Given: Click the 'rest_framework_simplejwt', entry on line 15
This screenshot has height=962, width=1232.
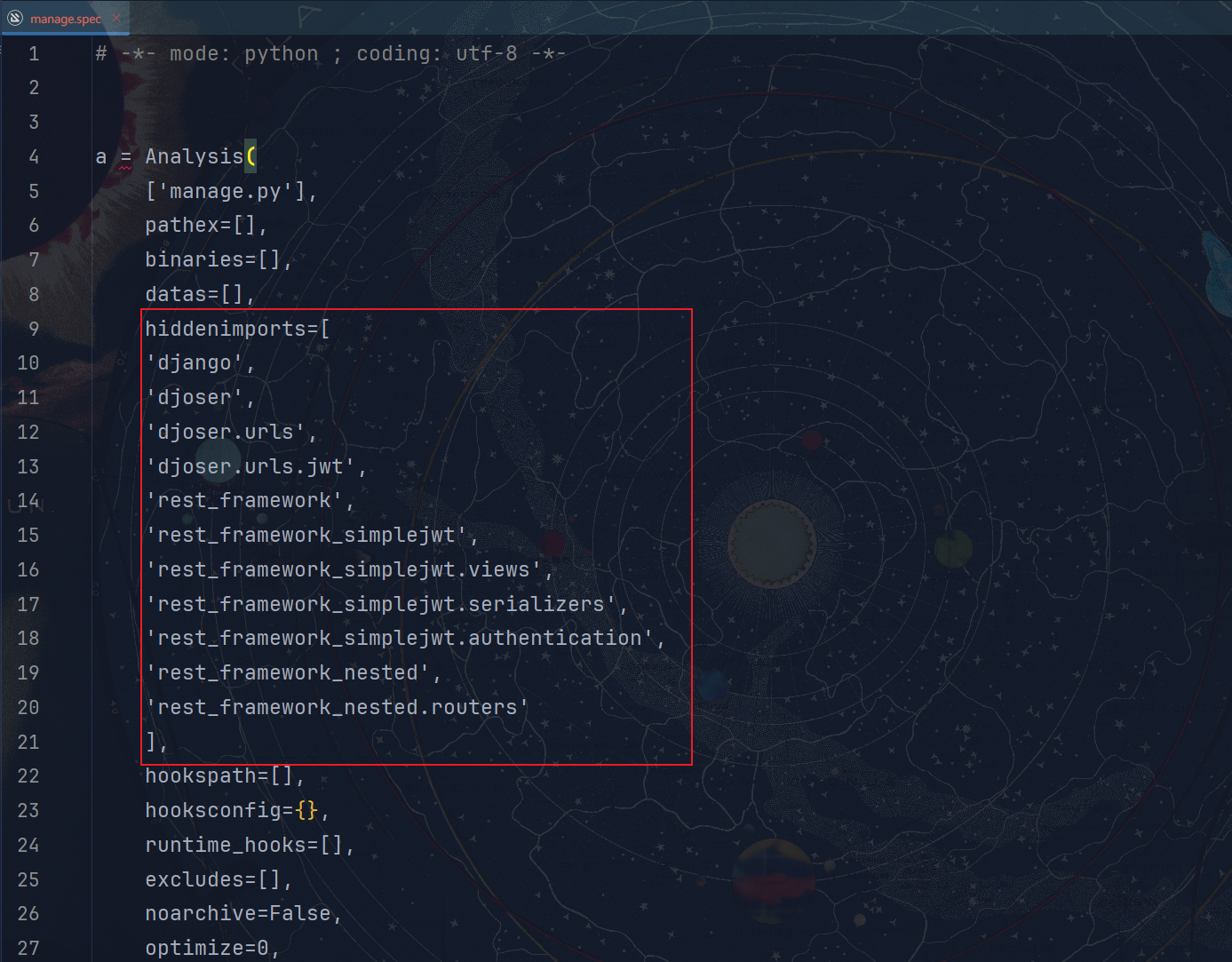Looking at the screenshot, I should (x=312, y=536).
